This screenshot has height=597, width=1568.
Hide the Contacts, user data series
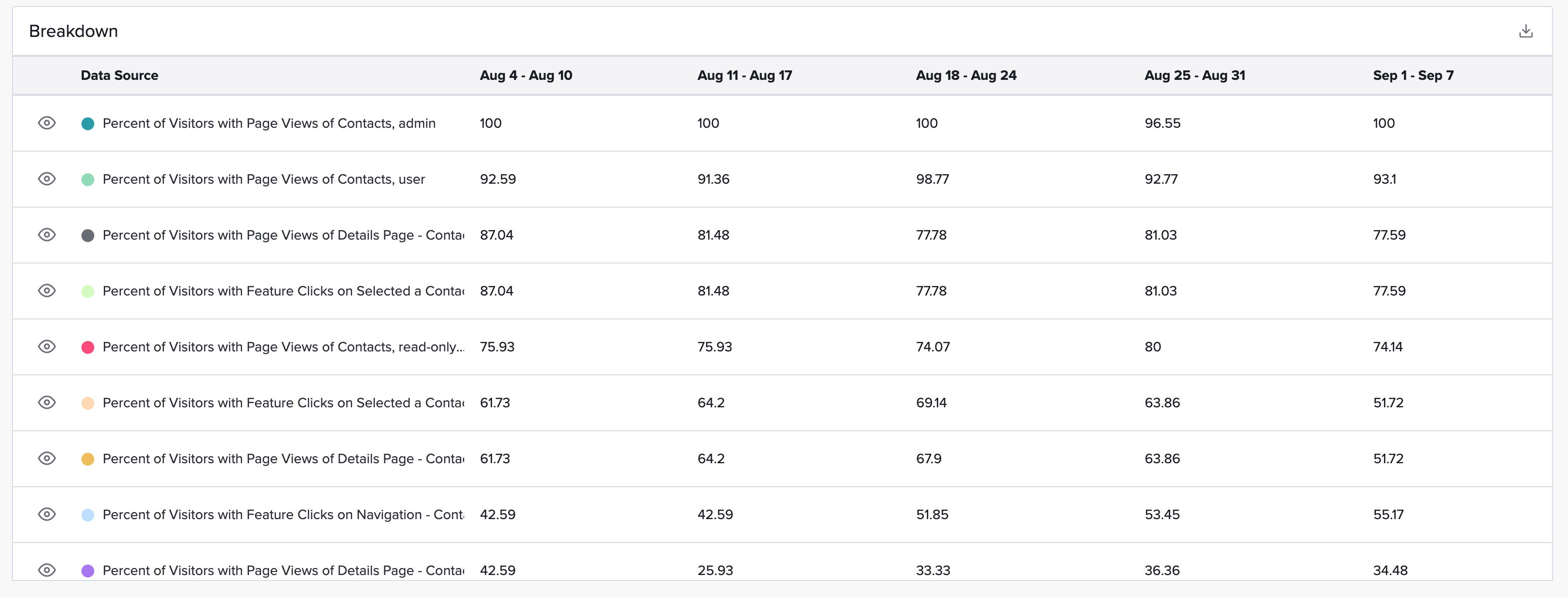(x=47, y=179)
